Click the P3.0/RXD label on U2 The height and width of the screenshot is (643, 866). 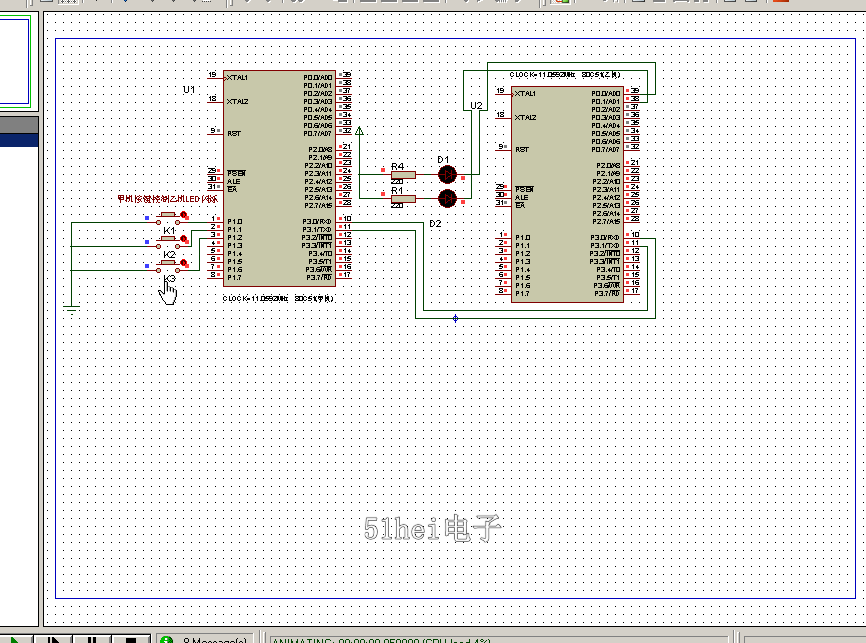[x=605, y=238]
